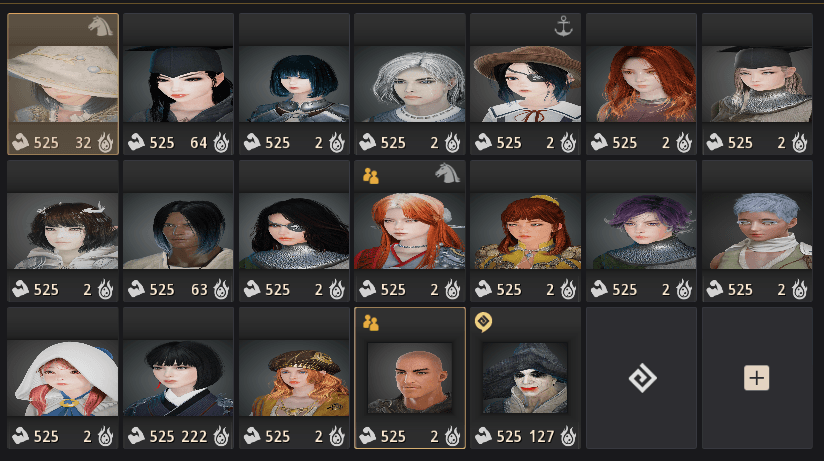Click the anchor icon above eyepatch character
This screenshot has width=824, height=461.
coord(563,26)
